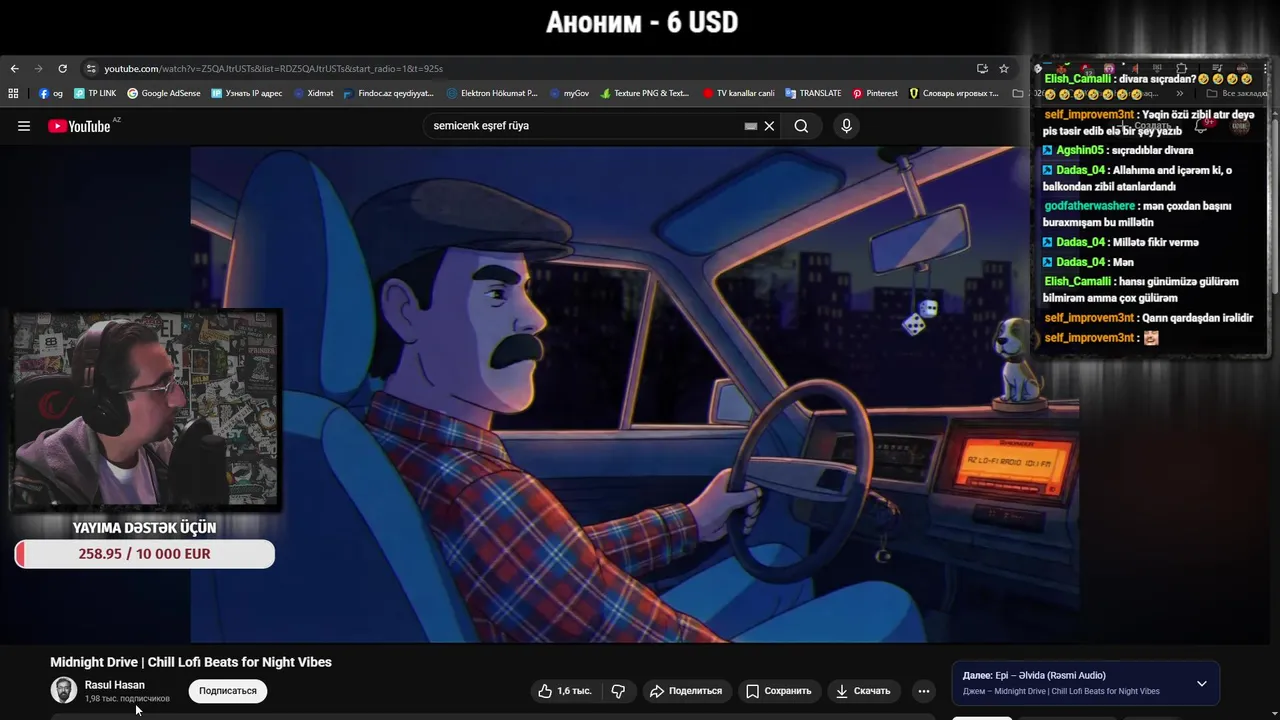The width and height of the screenshot is (1280, 720).
Task: Open the Findoc.az bookmark
Action: click(389, 93)
